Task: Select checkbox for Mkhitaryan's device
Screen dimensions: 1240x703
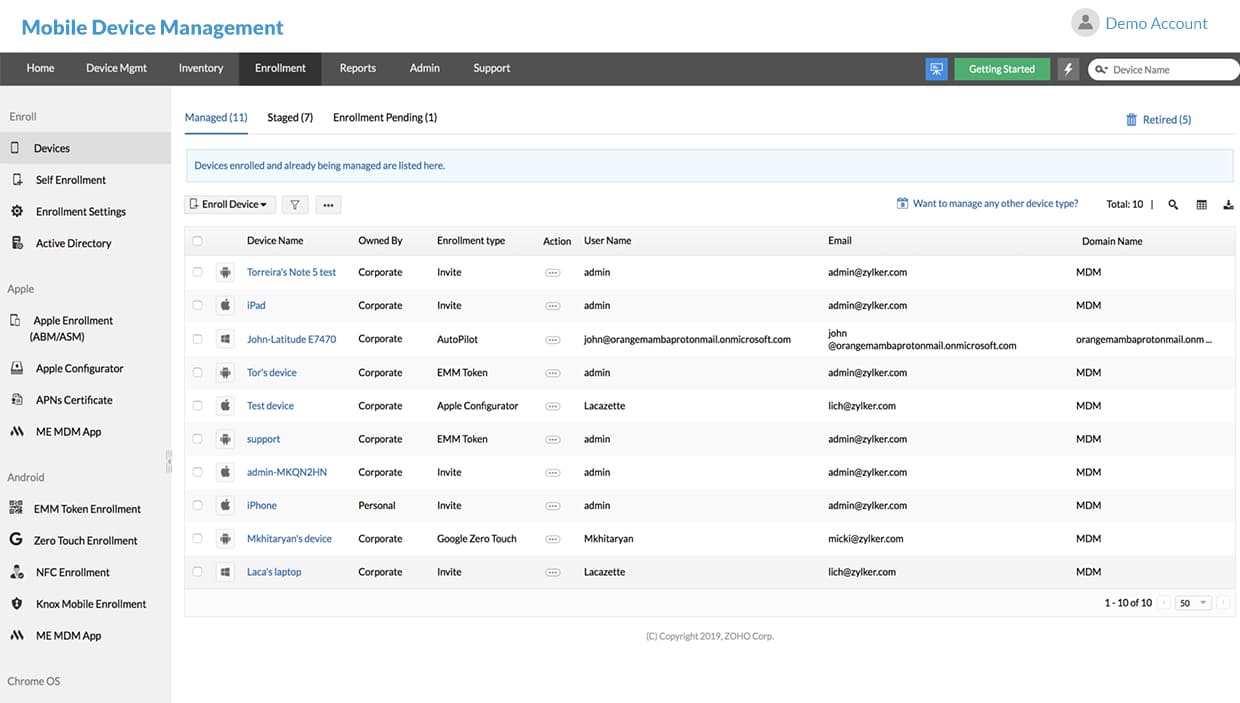Action: pos(197,538)
